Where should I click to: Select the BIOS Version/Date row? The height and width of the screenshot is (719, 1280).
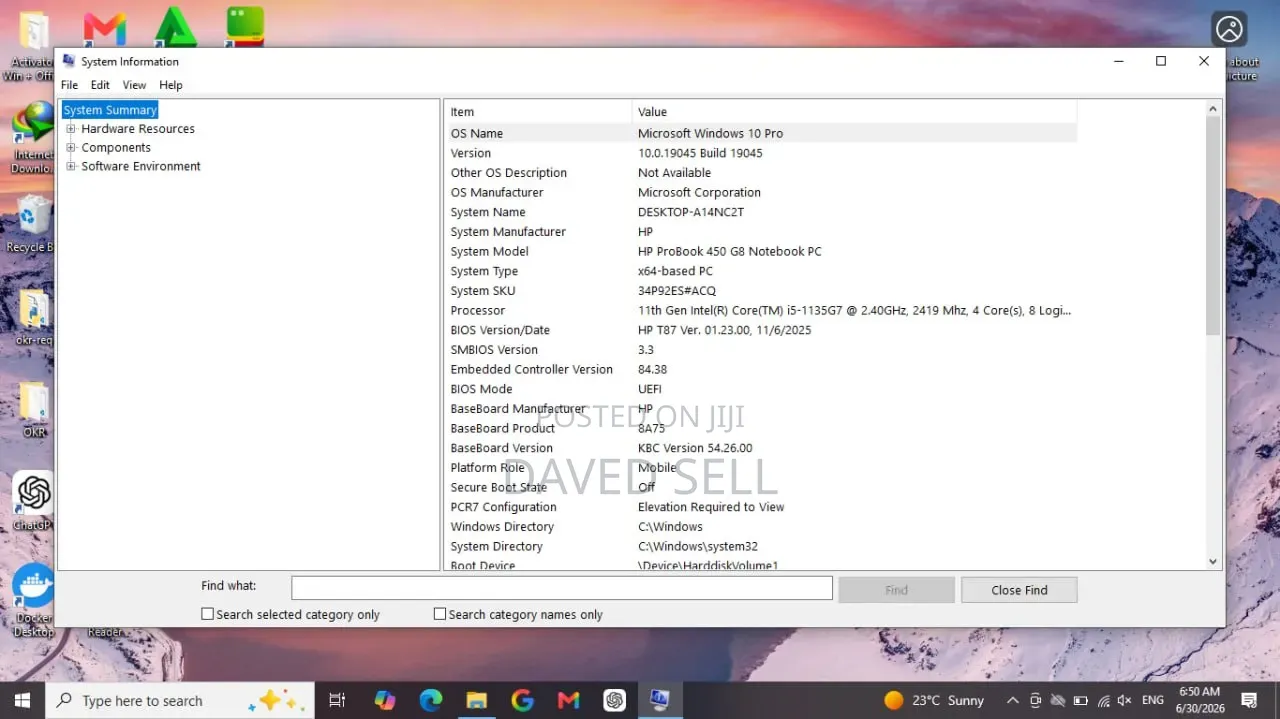[761, 330]
